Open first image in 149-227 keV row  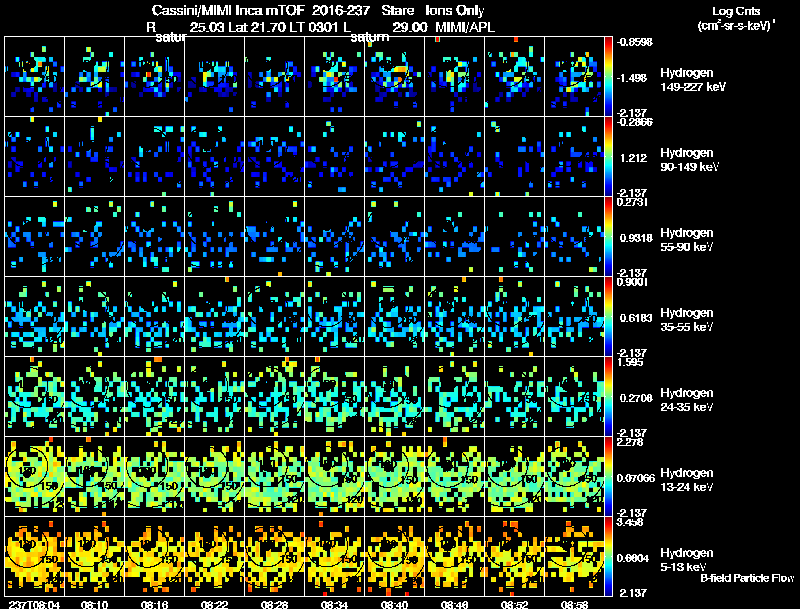(34, 76)
